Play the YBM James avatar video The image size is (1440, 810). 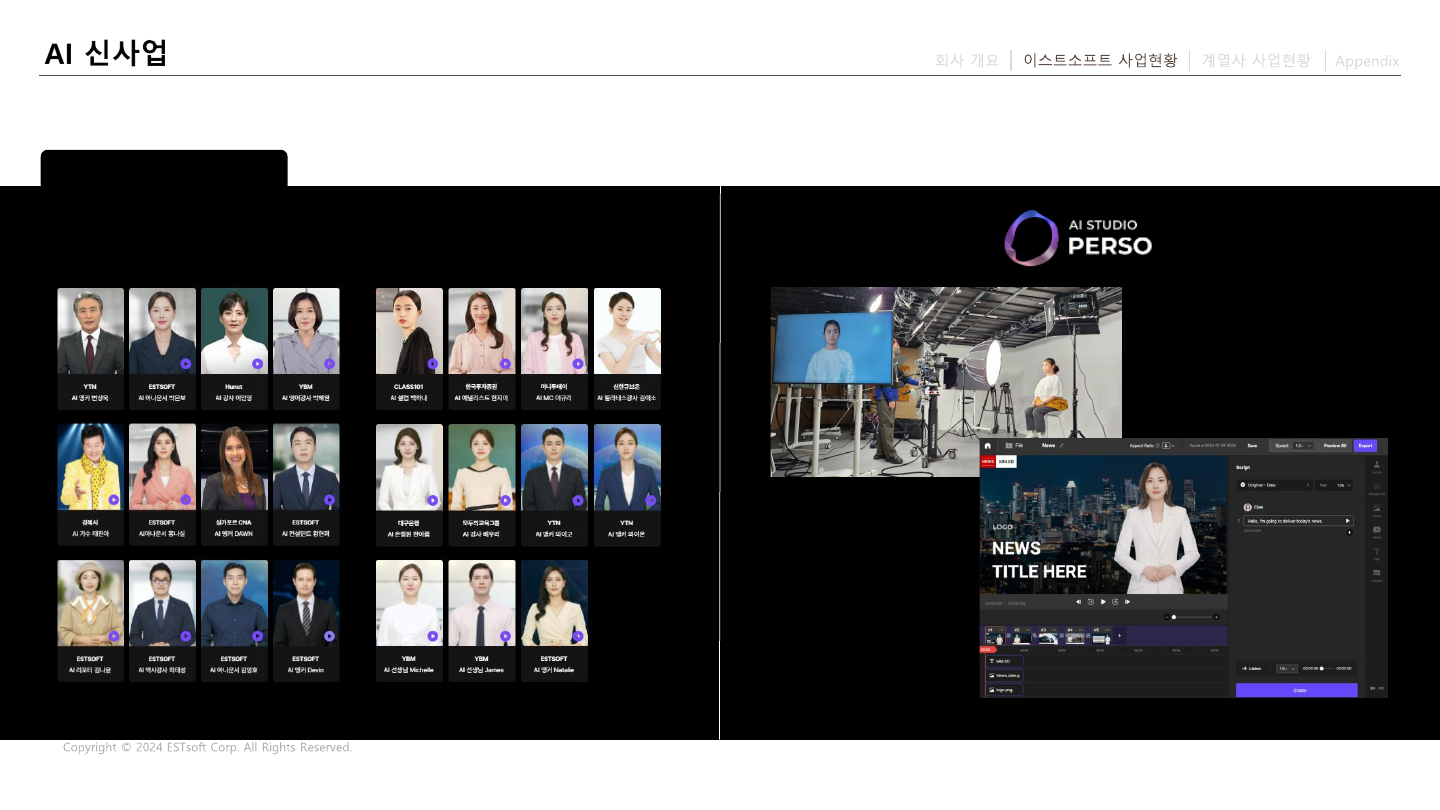click(x=505, y=636)
